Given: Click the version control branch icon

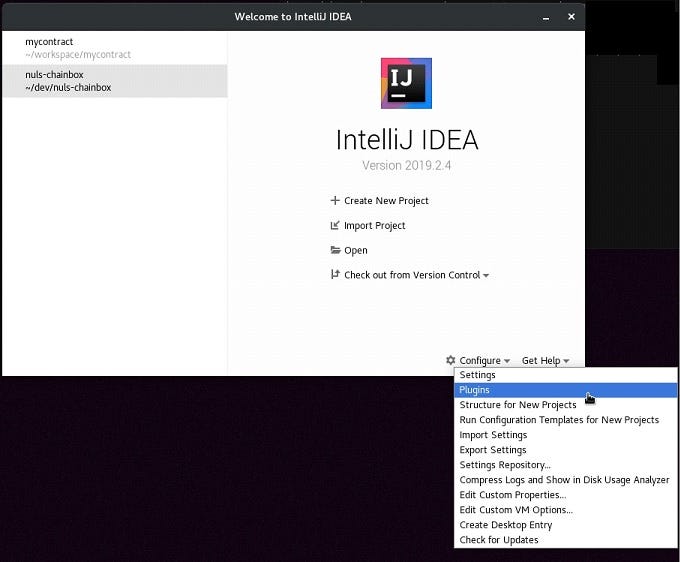Looking at the screenshot, I should click(x=335, y=274).
